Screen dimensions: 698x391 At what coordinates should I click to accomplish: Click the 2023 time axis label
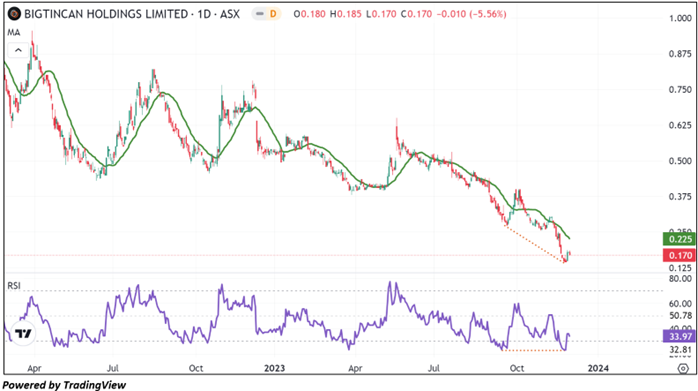click(274, 368)
